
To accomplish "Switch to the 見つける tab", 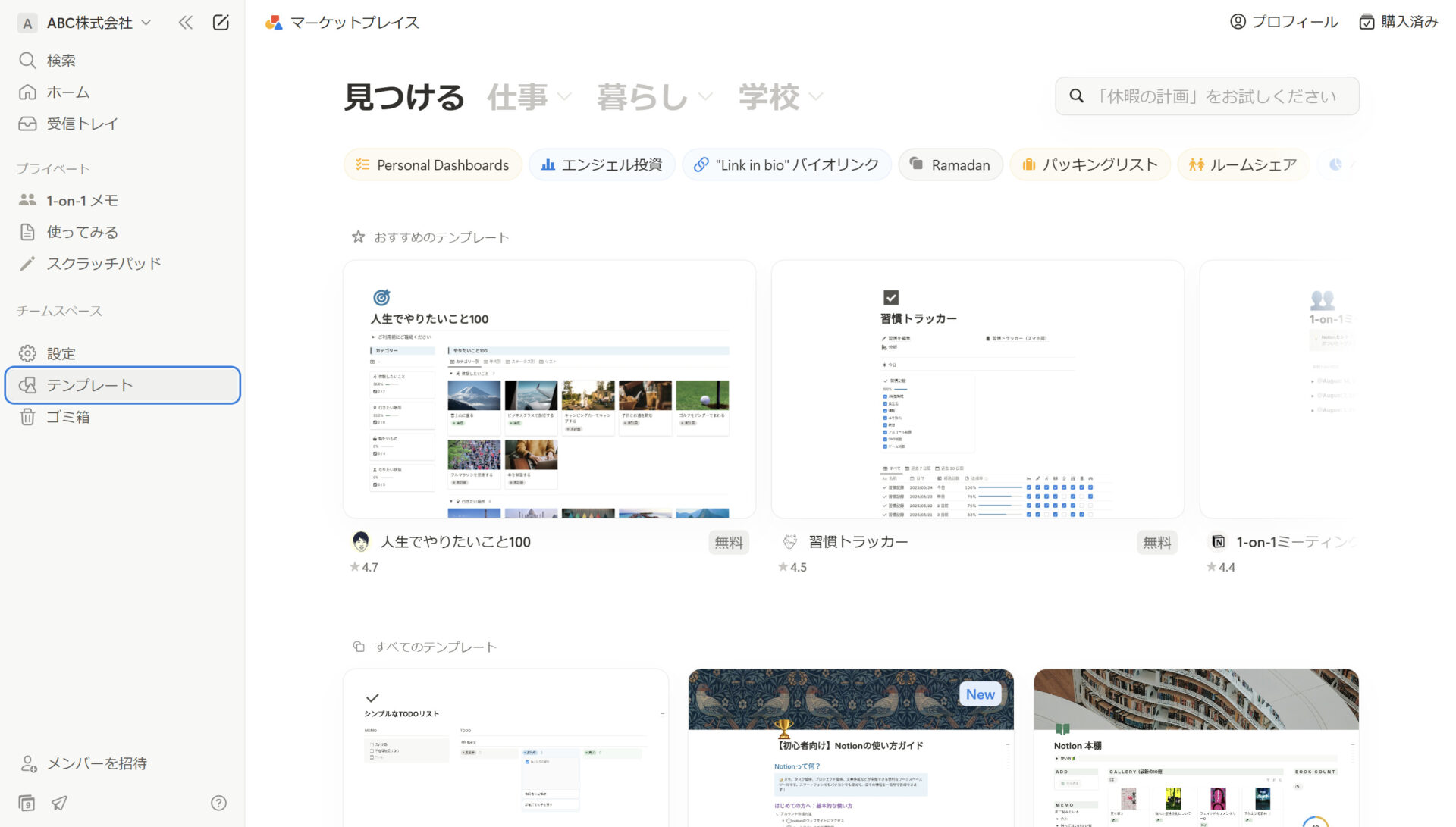I will 404,96.
